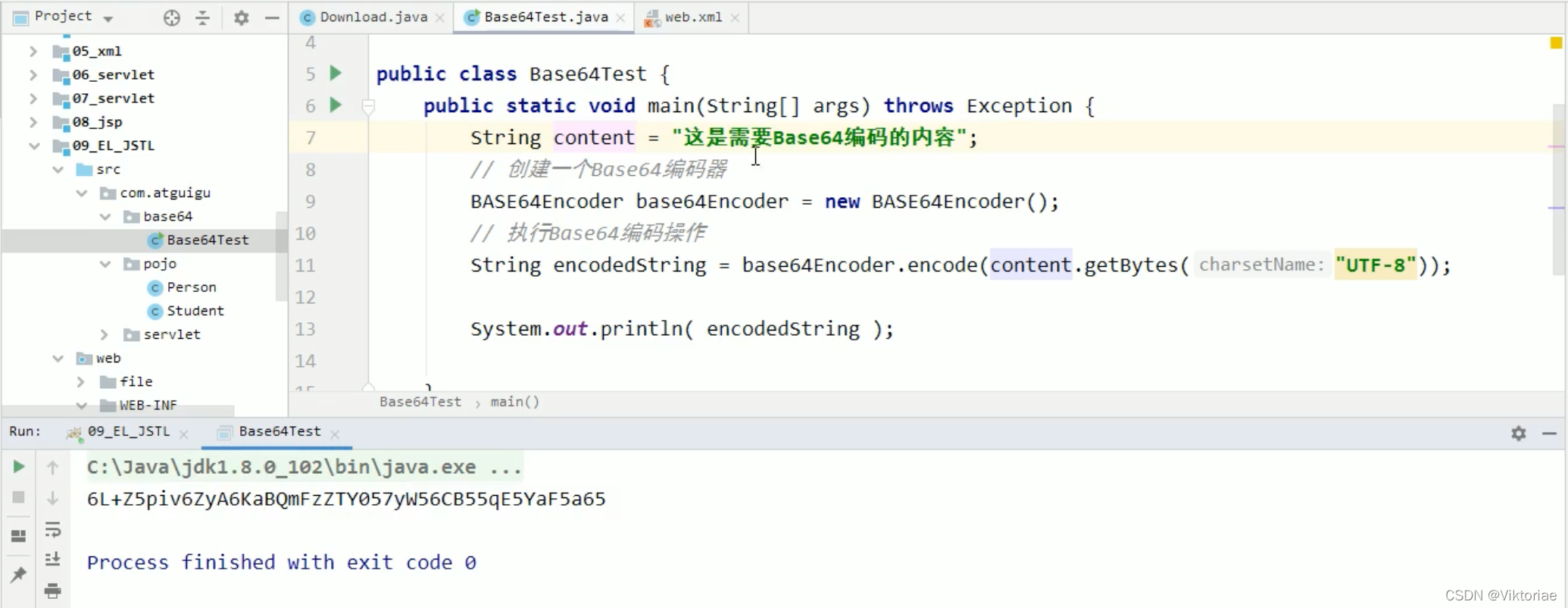Collapse the com.atguigu package

coord(81,193)
